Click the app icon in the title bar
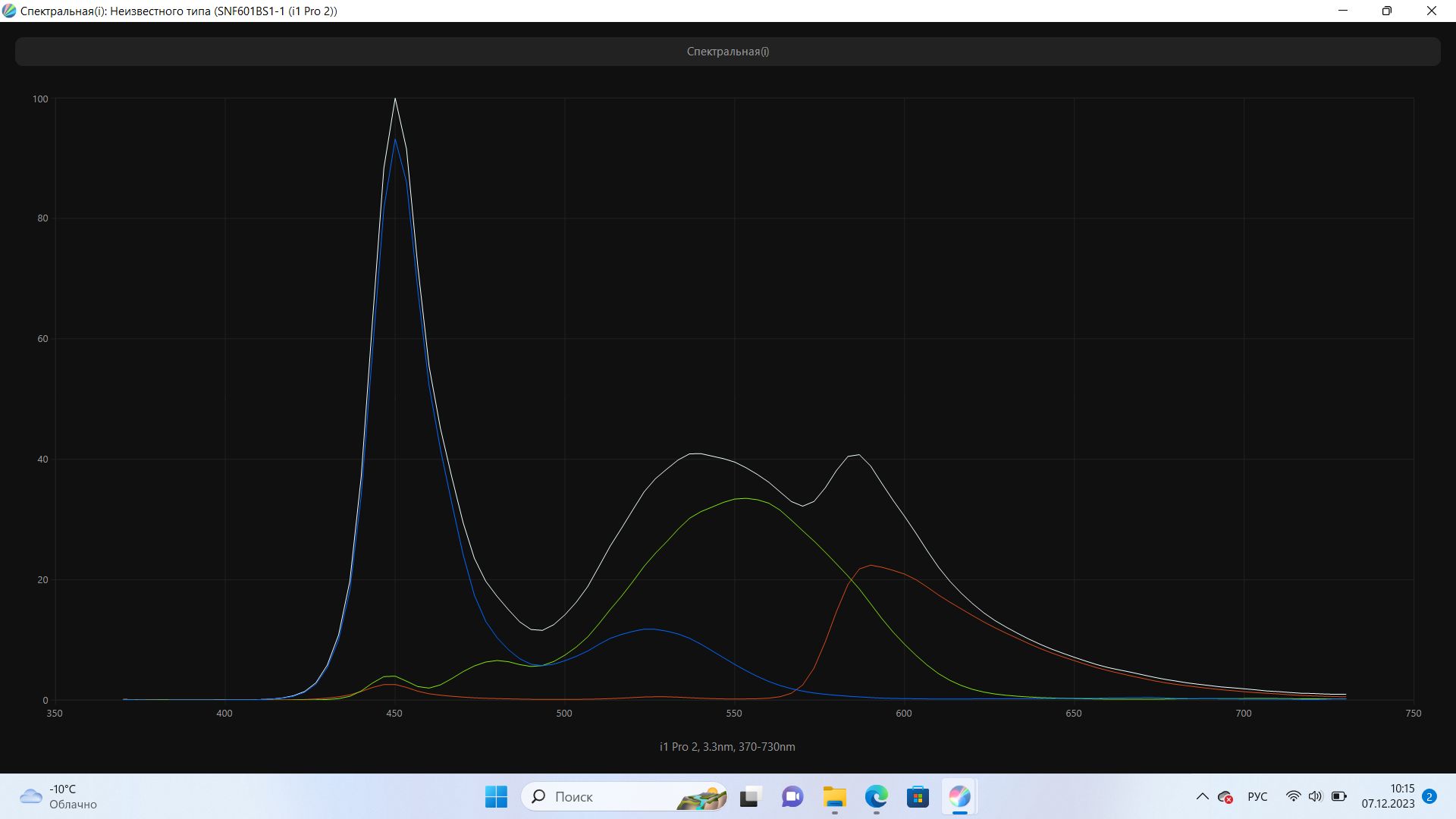The image size is (1456, 819). click(x=9, y=11)
